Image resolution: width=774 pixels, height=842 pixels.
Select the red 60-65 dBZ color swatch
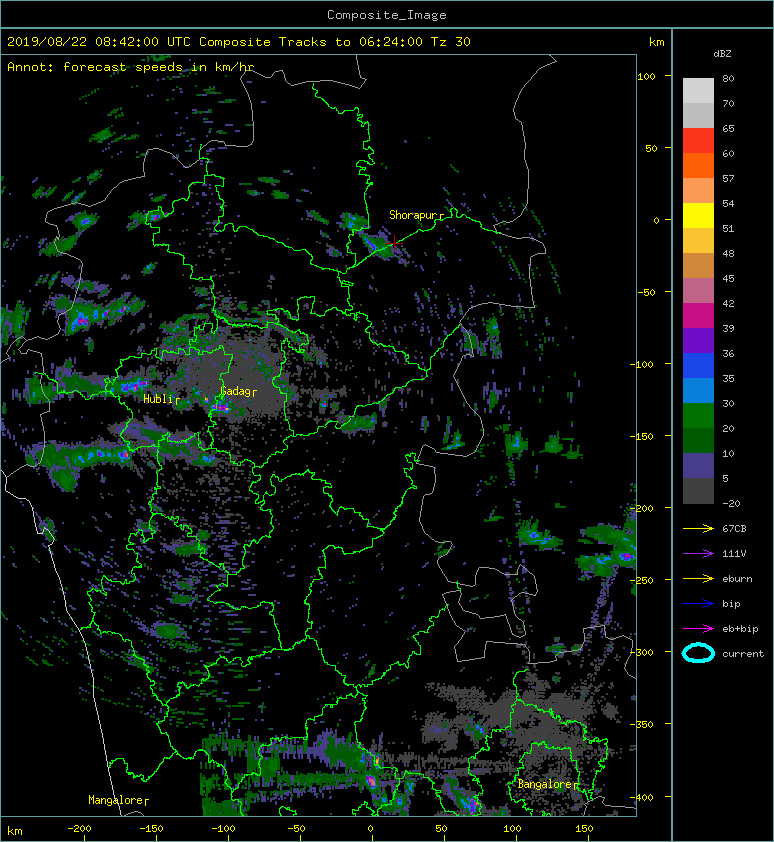(x=698, y=141)
